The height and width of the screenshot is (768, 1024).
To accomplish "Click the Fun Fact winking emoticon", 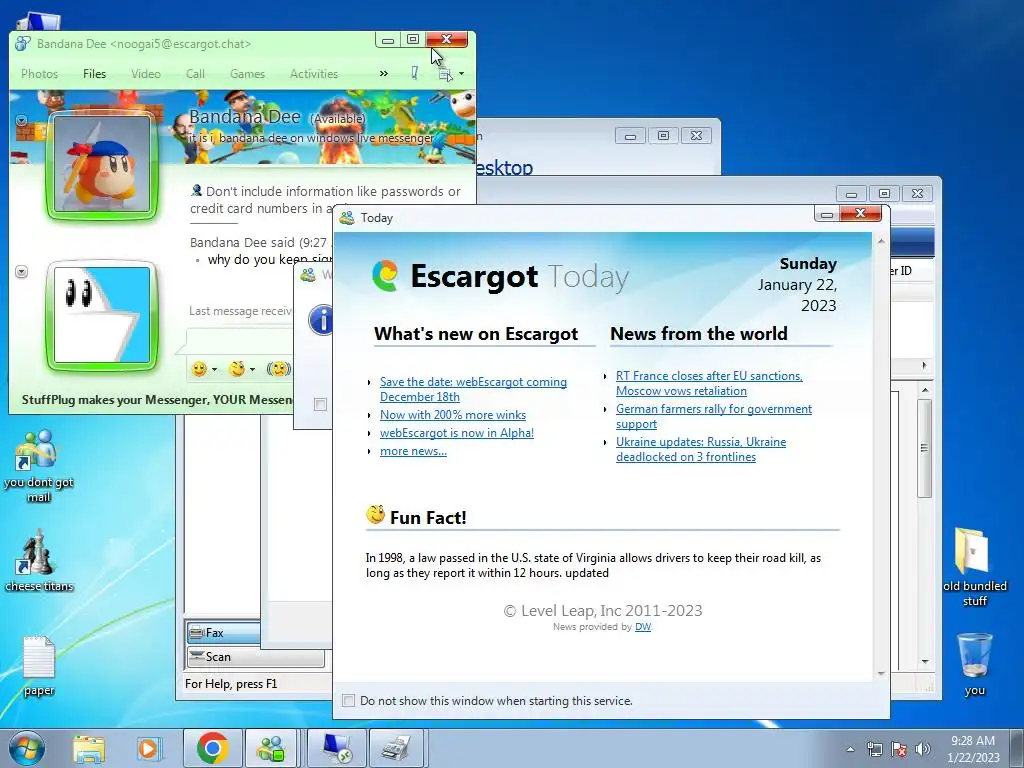I will [x=376, y=515].
